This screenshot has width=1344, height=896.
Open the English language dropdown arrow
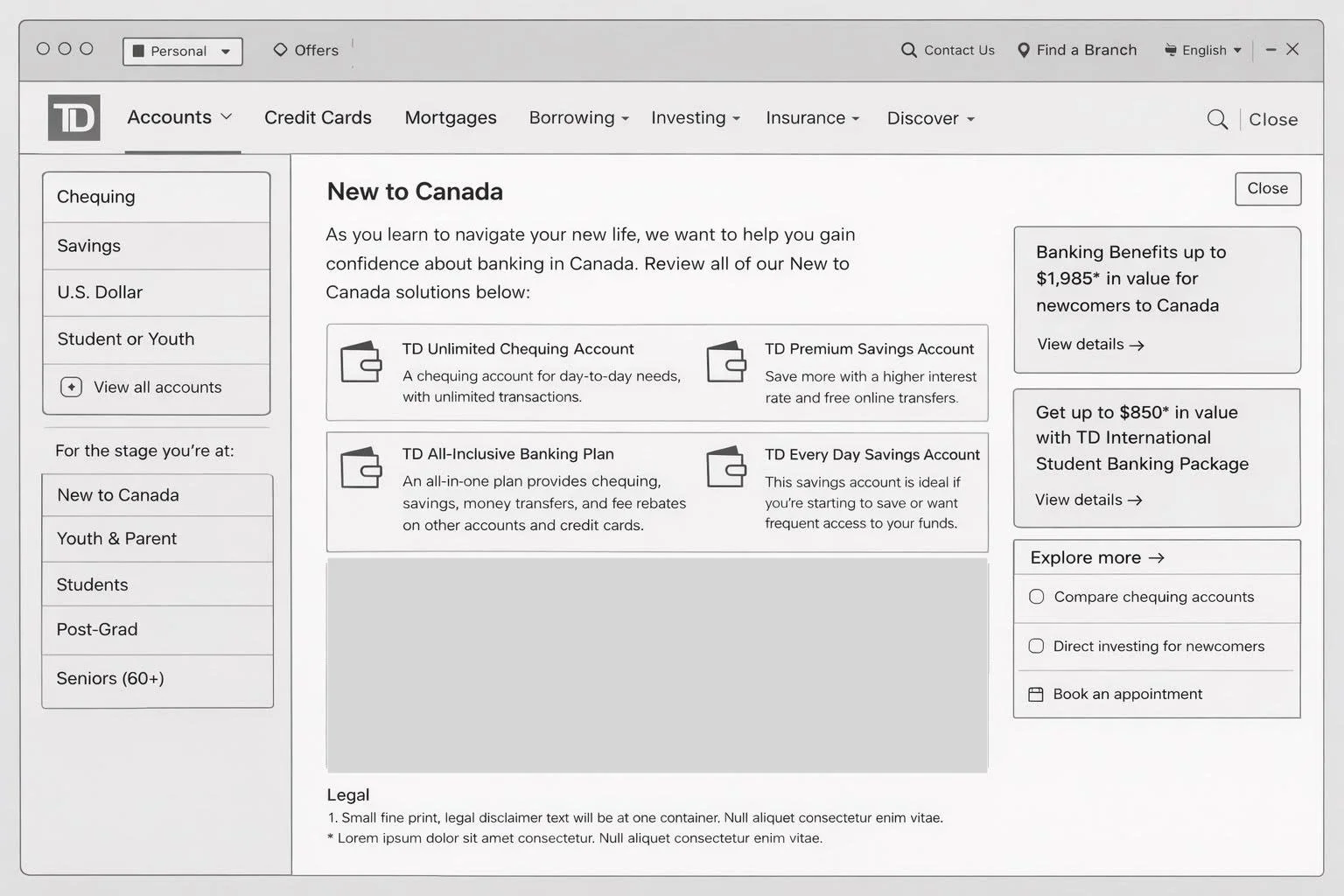(x=1237, y=50)
